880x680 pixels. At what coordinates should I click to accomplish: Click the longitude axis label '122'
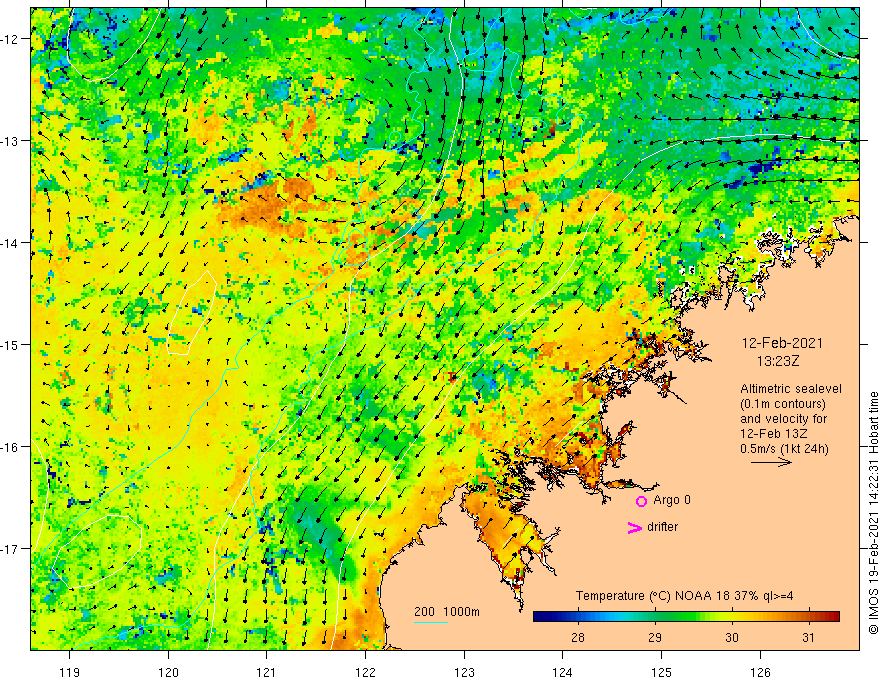(365, 672)
